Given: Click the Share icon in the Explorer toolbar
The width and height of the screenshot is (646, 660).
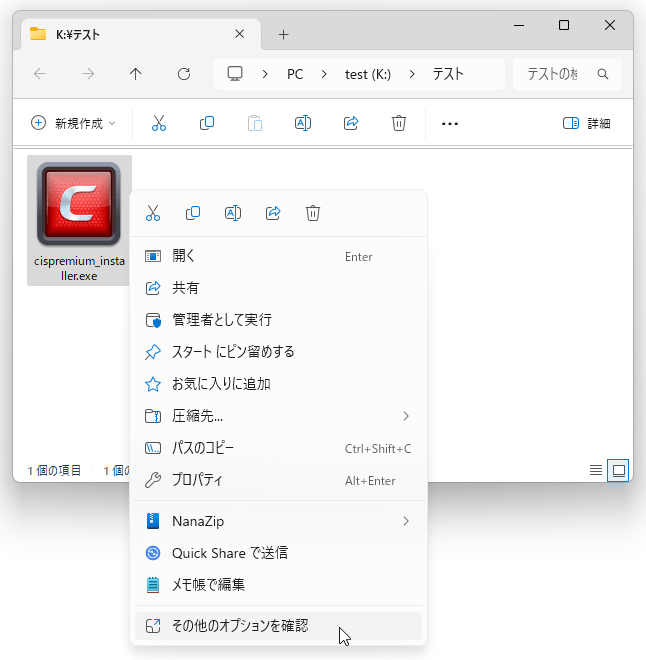Looking at the screenshot, I should 351,123.
